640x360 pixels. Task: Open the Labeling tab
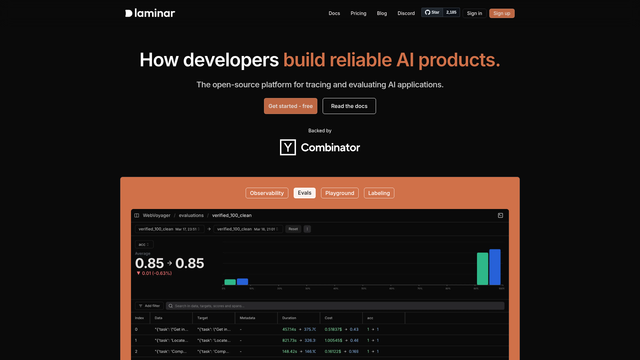(379, 193)
